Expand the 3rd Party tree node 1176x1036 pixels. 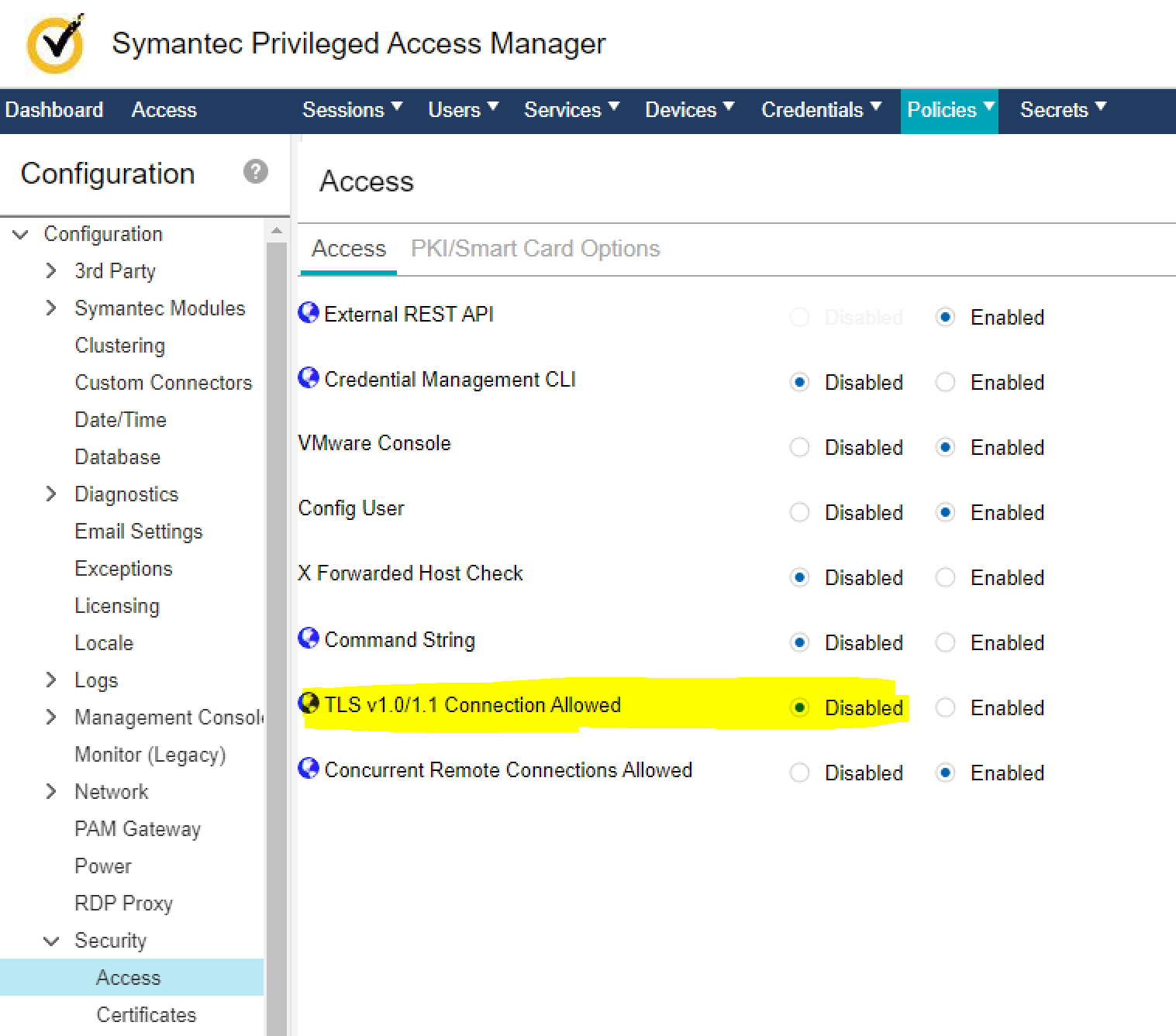[51, 270]
